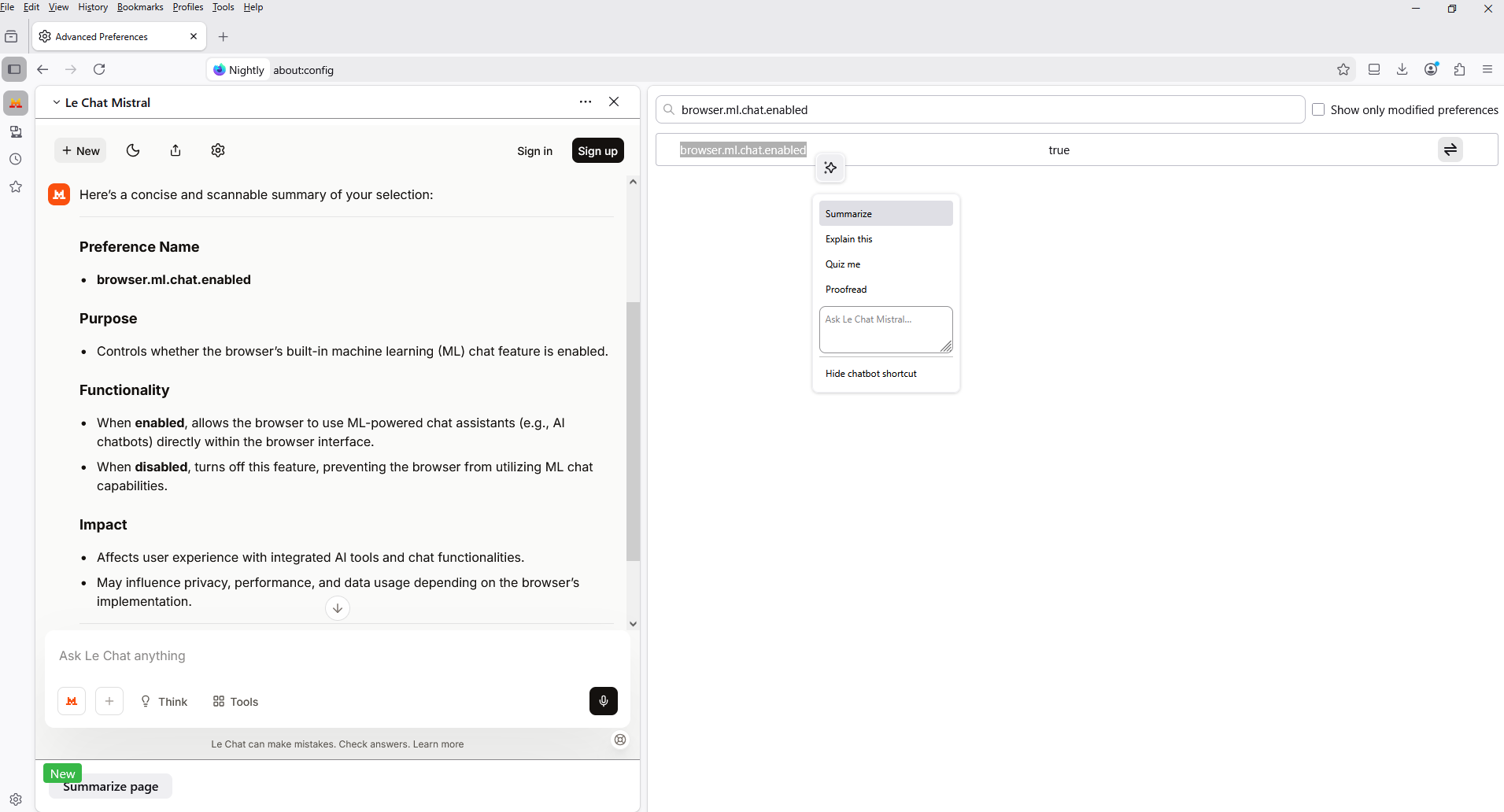Select the Advanced Preferences tab
Viewport: 1504px width, 812px height.
(x=120, y=36)
